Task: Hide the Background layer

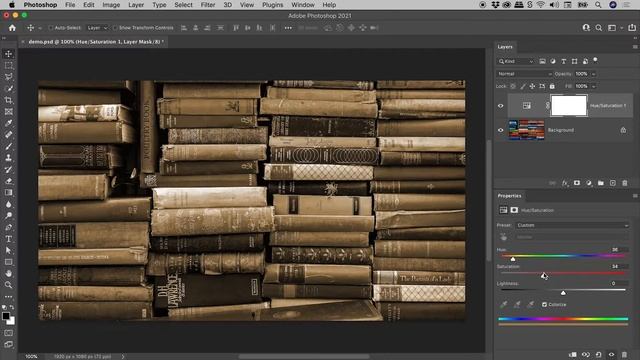Action: pyautogui.click(x=500, y=130)
